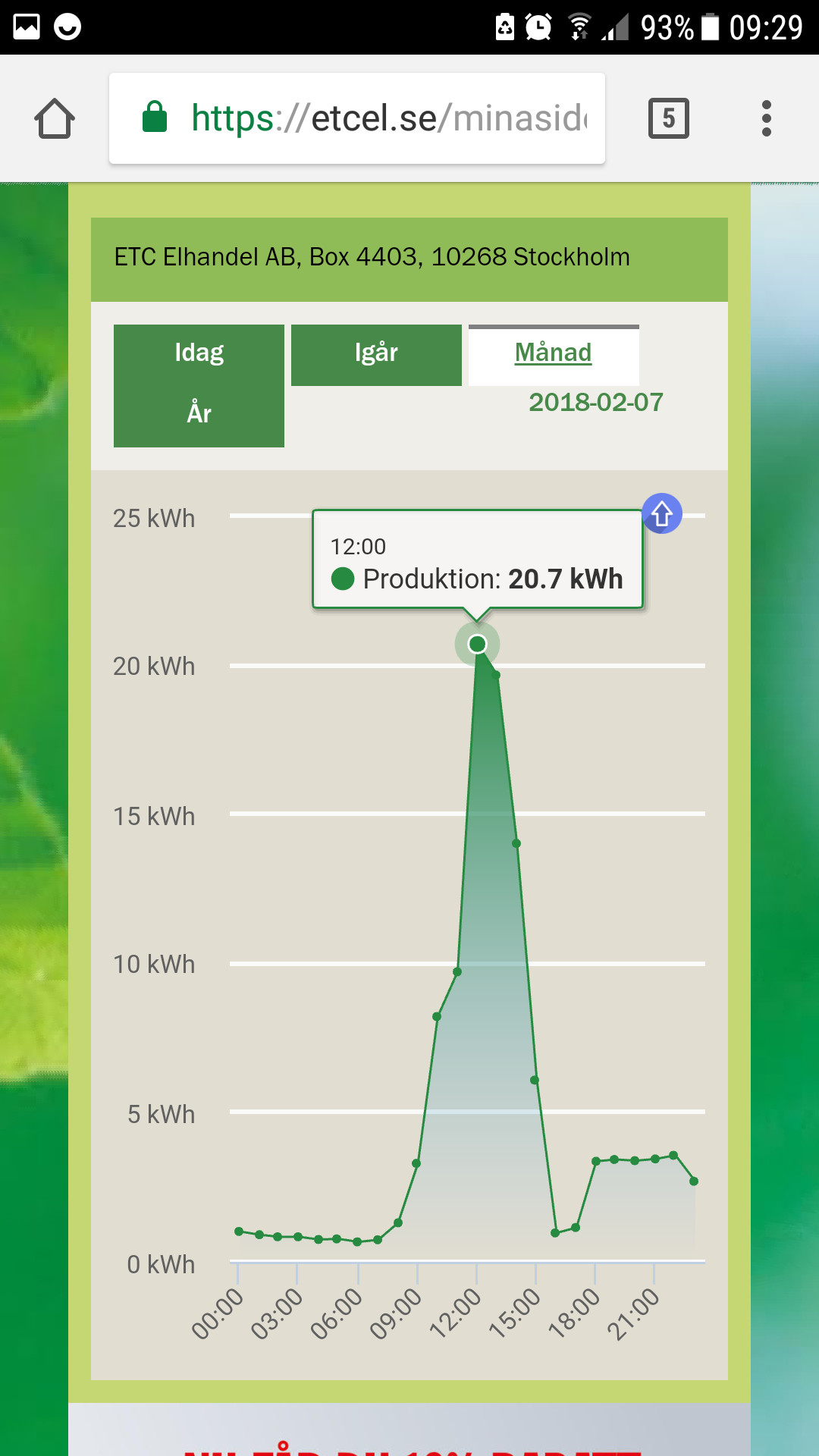Tap the 2018-02-07 date link
This screenshot has height=1456, width=819.
pos(595,403)
